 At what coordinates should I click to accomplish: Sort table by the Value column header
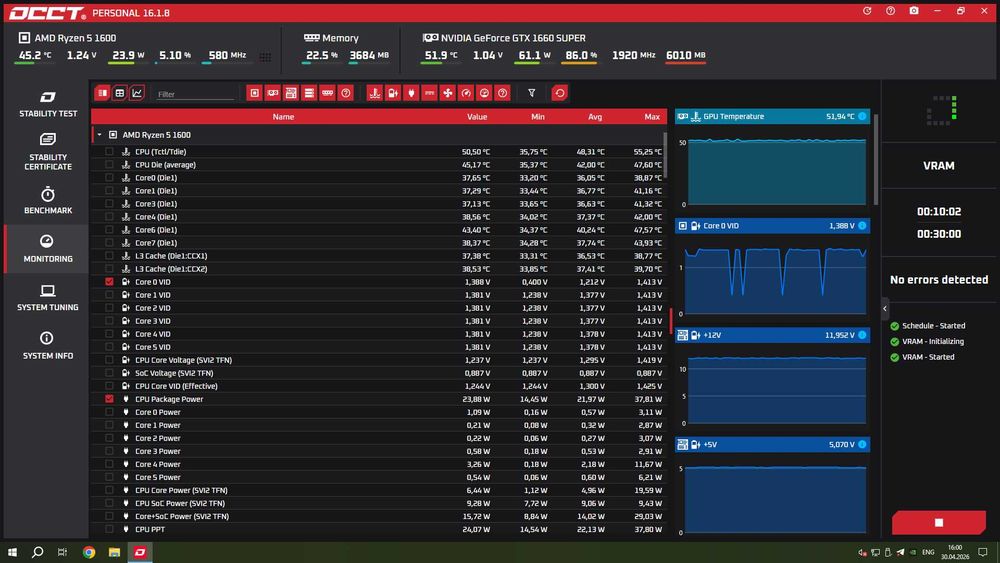tap(476, 117)
